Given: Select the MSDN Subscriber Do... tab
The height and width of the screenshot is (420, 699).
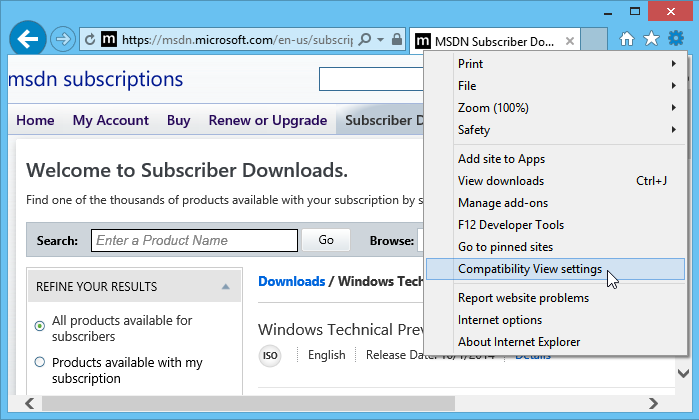Looking at the screenshot, I should coord(494,41).
